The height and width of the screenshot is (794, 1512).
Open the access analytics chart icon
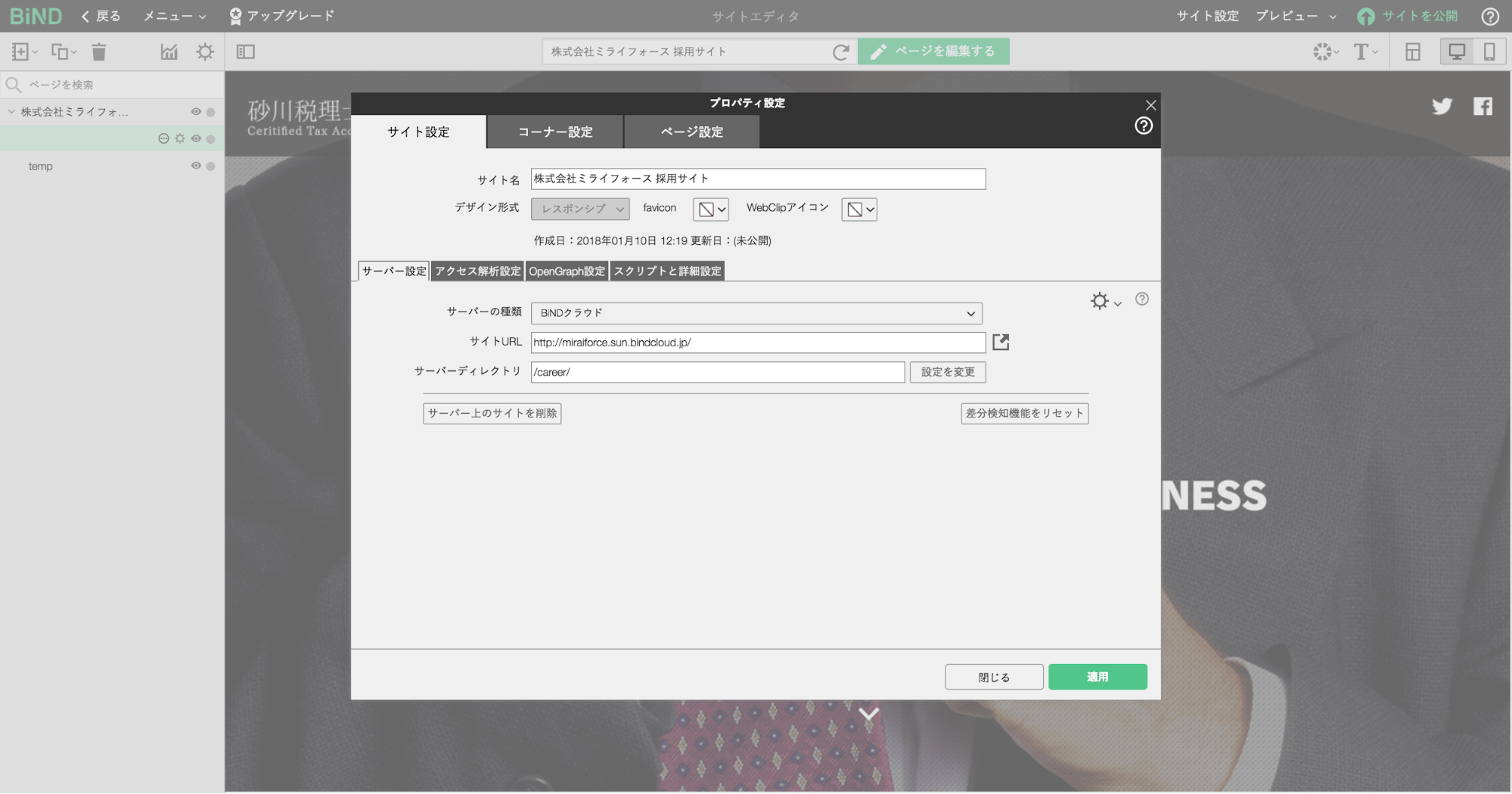pyautogui.click(x=169, y=51)
